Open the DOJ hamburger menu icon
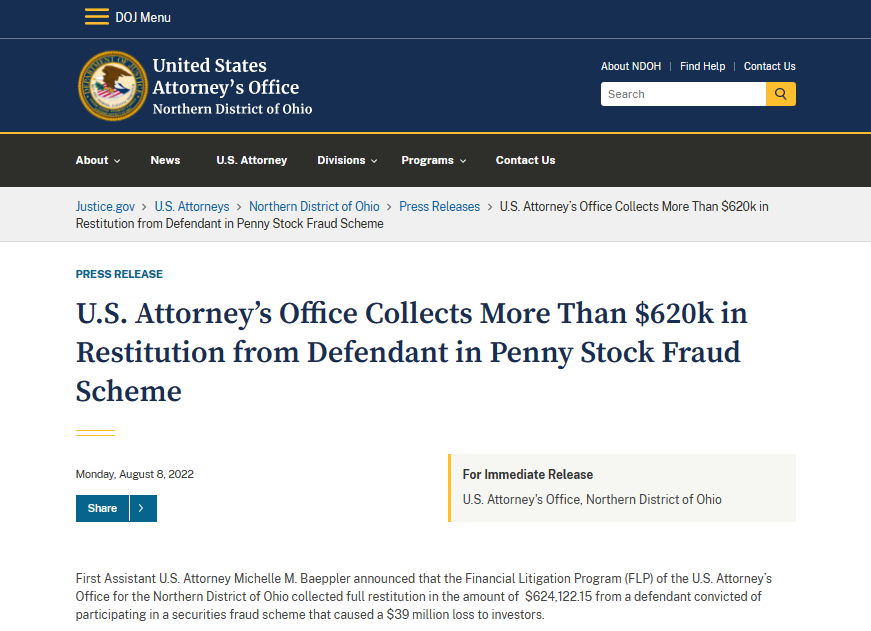The width and height of the screenshot is (871, 631). point(97,17)
